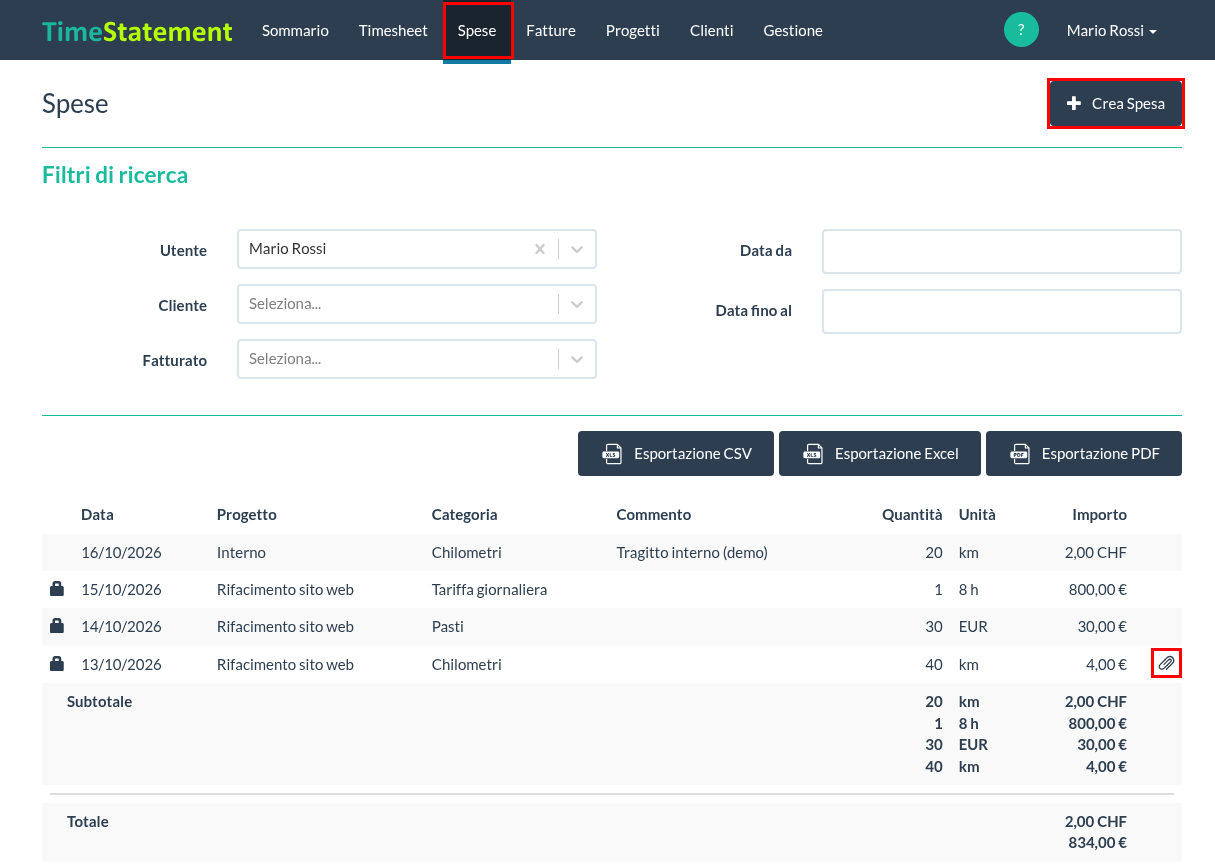
Task: Click the Interno project cell
Action: tap(241, 552)
